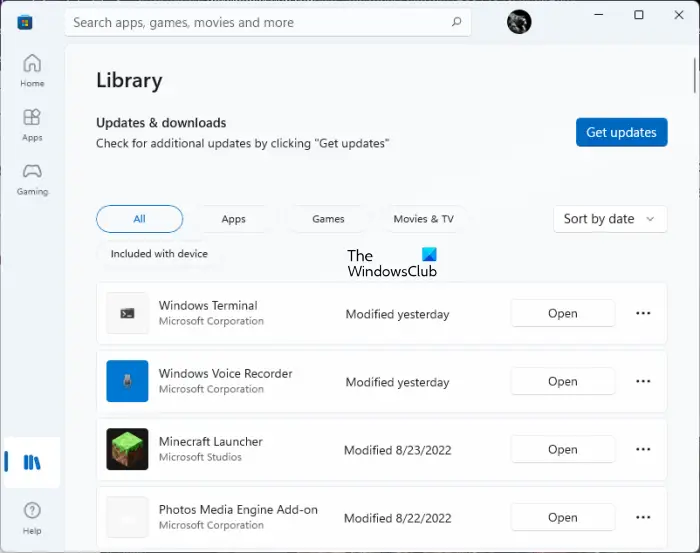Click the Windows Voice Recorder app name
Screen dimensions: 700x553
point(225,374)
